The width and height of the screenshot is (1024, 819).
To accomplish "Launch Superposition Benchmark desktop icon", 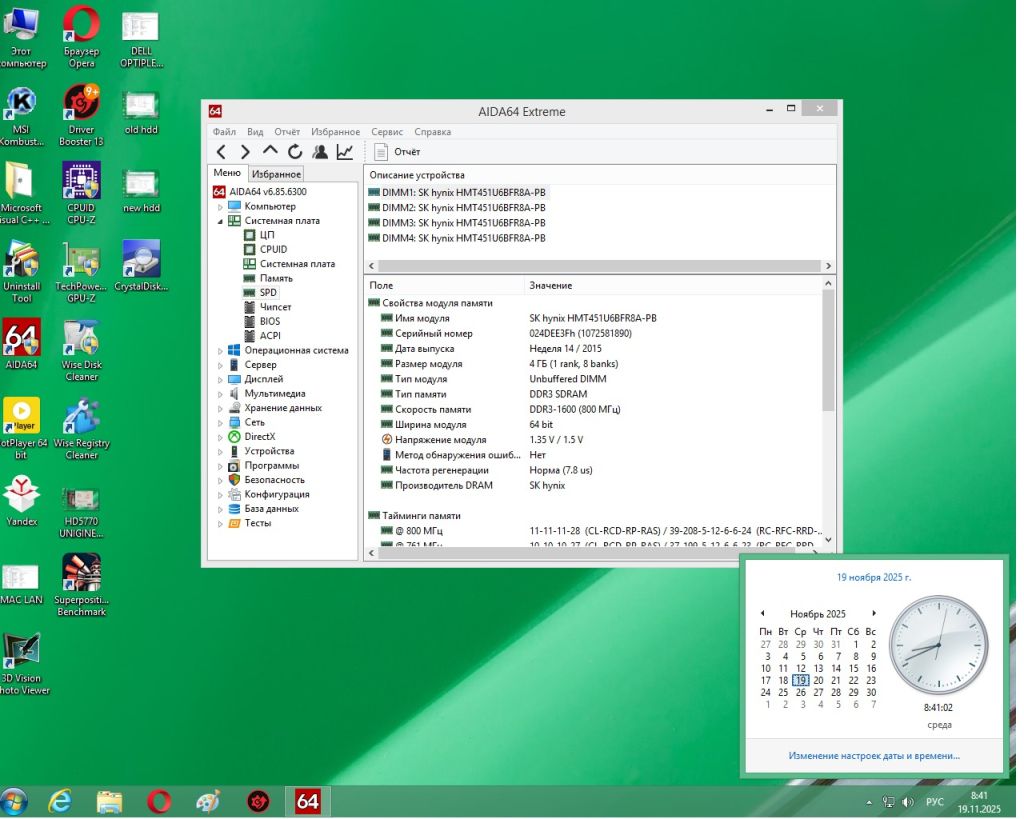I will point(82,586).
